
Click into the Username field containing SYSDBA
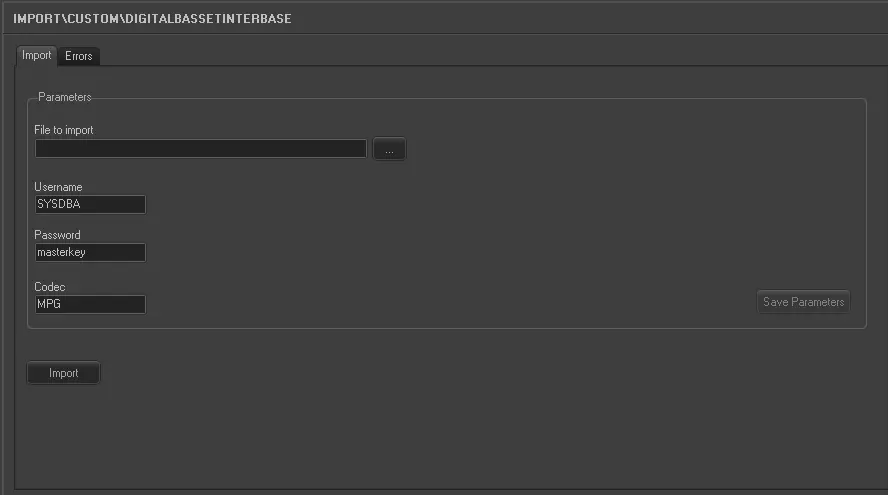click(x=89, y=204)
